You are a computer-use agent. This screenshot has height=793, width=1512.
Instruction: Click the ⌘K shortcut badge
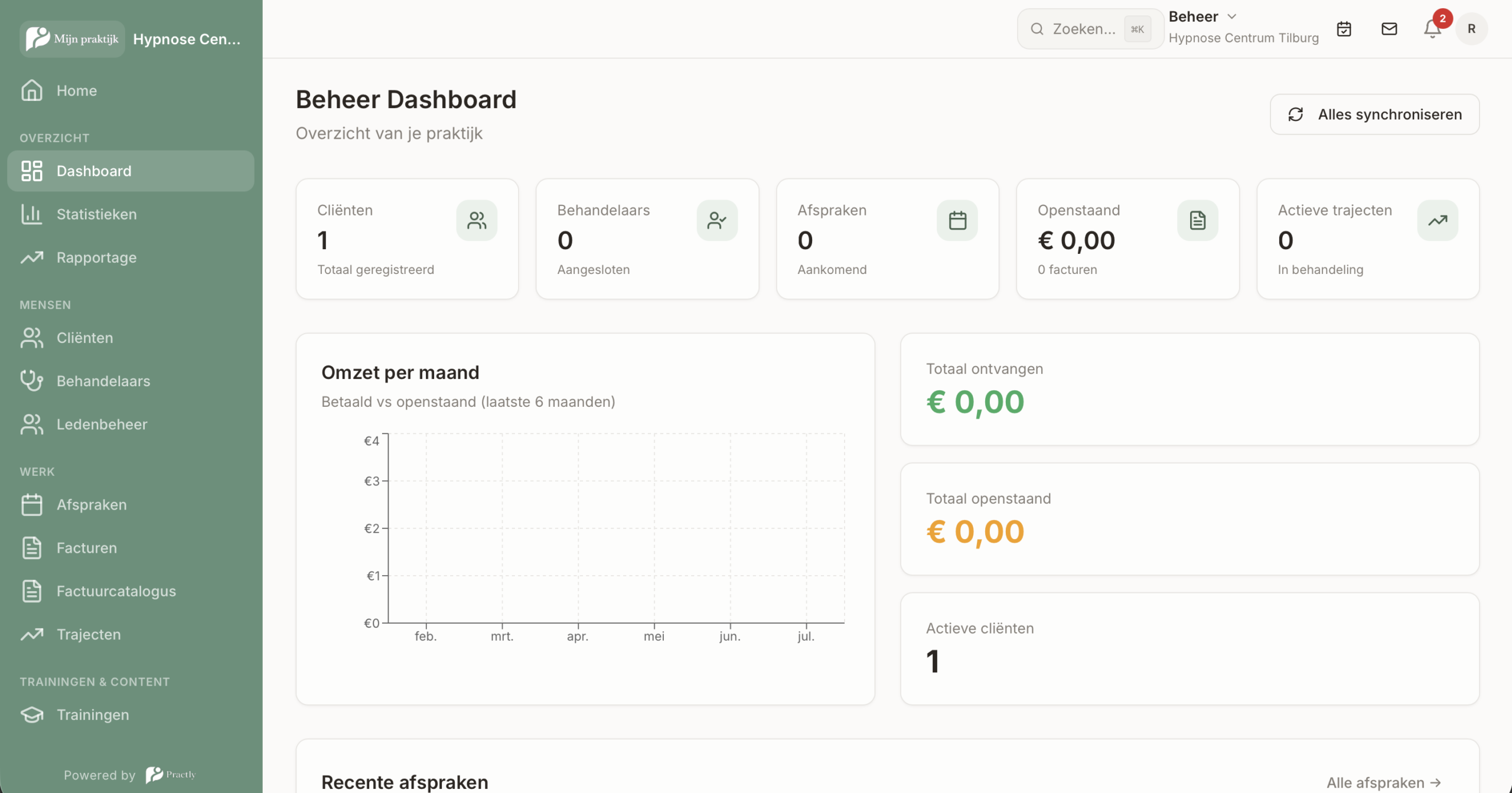coord(1137,29)
